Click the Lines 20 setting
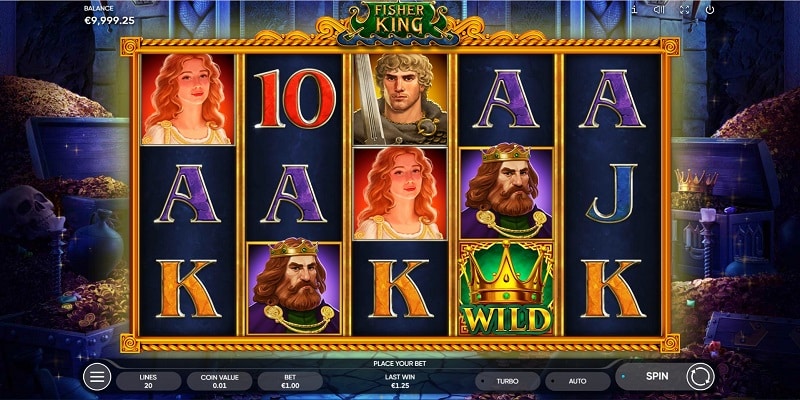Viewport: 800px width, 400px height. [148, 381]
